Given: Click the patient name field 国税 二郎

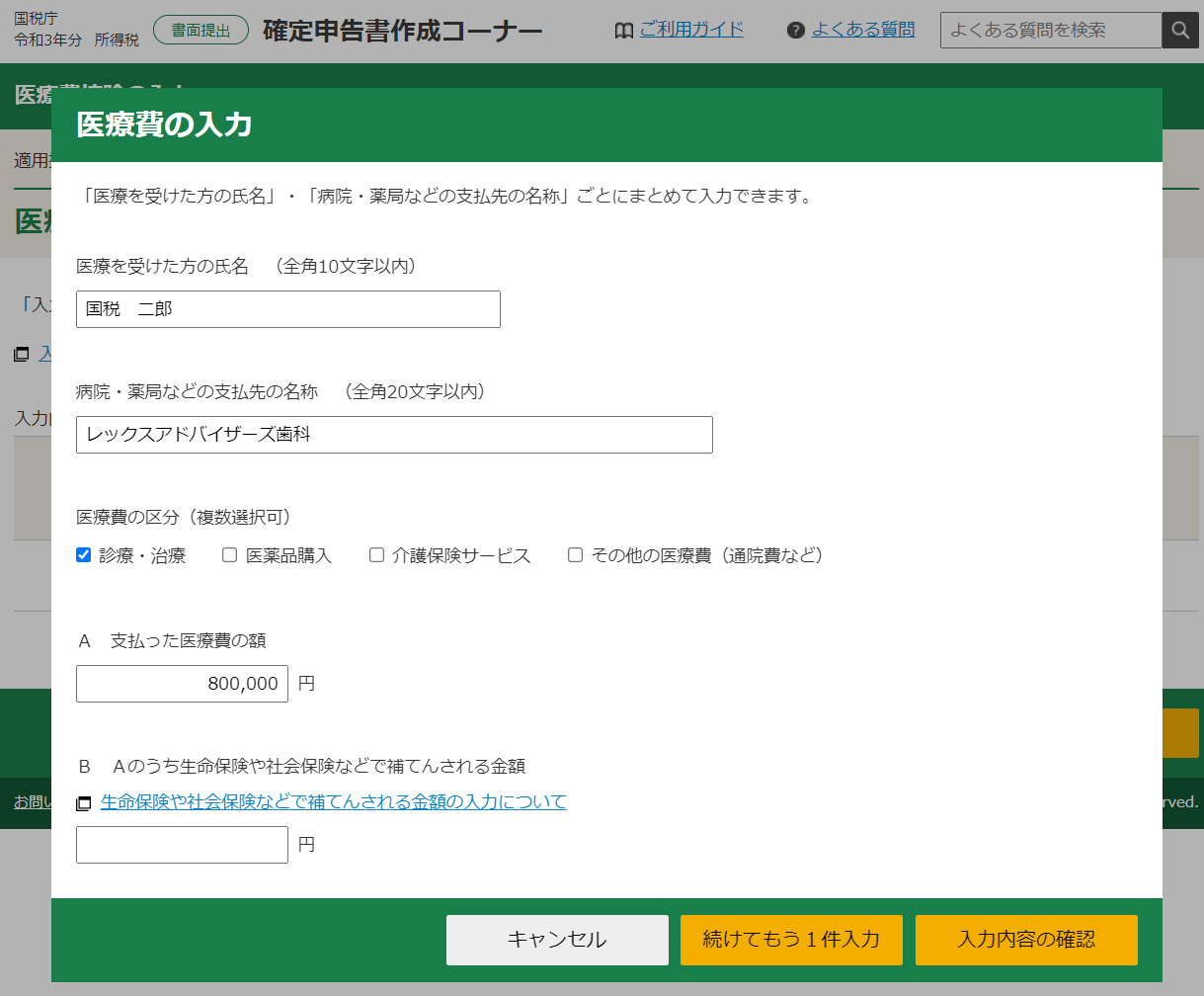Looking at the screenshot, I should (287, 309).
